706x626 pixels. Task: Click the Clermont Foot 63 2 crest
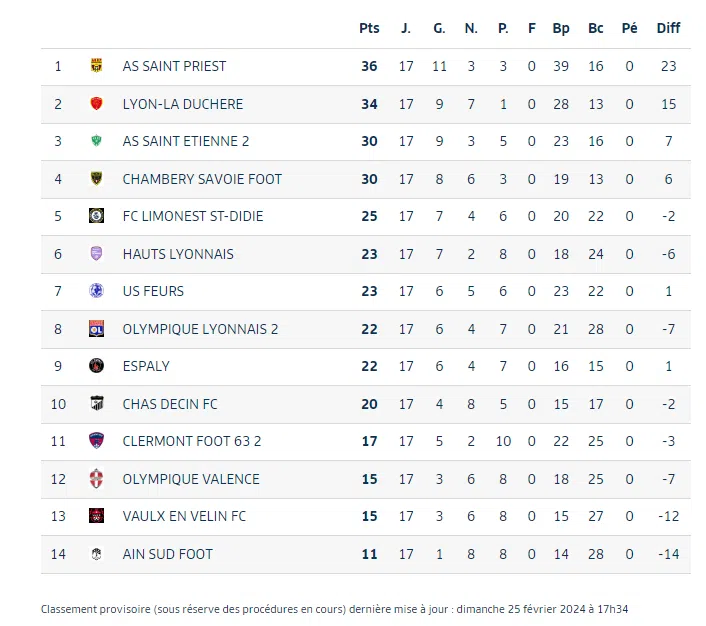(x=97, y=441)
